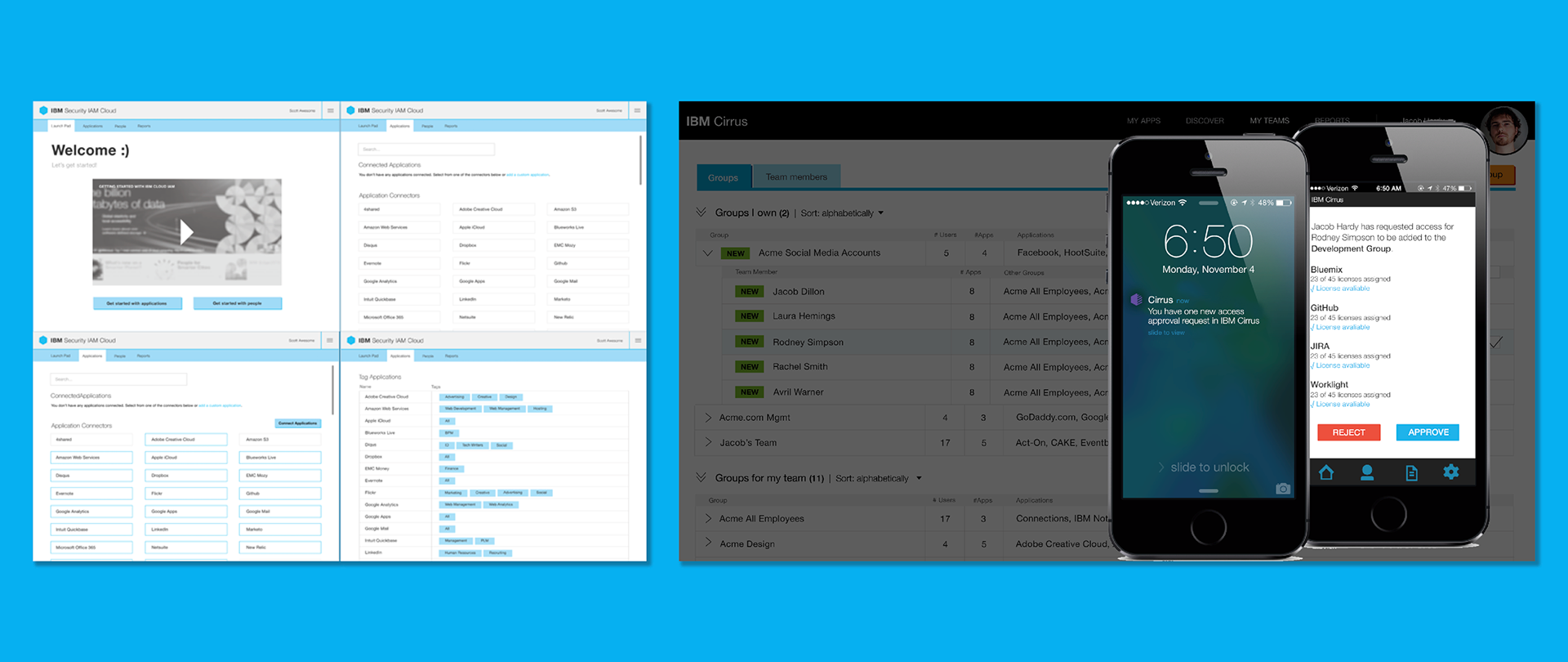Image resolution: width=1568 pixels, height=662 pixels.
Task: Tap the person icon in phone tab bar
Action: coord(1367,472)
